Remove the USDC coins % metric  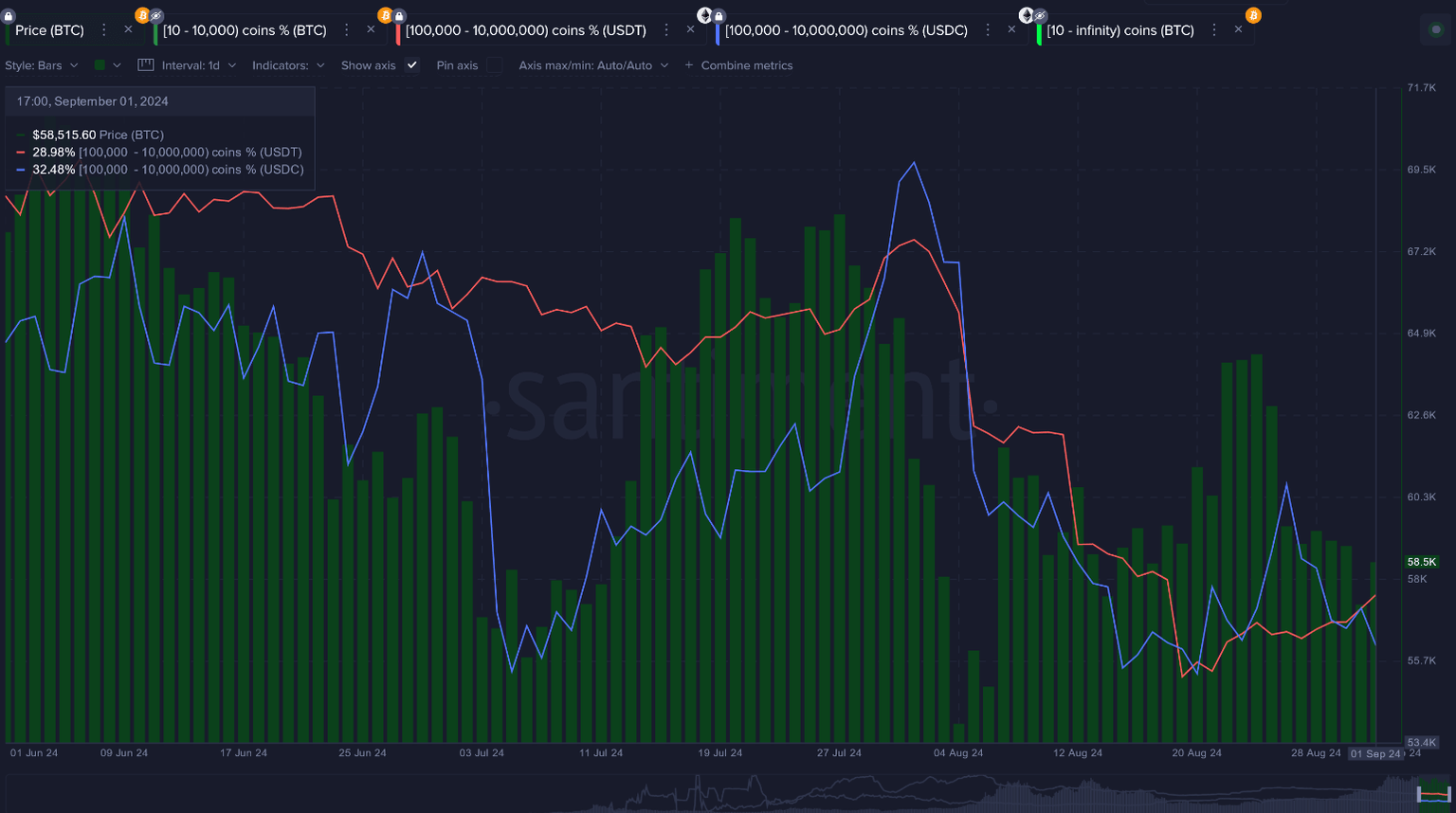tap(1011, 29)
